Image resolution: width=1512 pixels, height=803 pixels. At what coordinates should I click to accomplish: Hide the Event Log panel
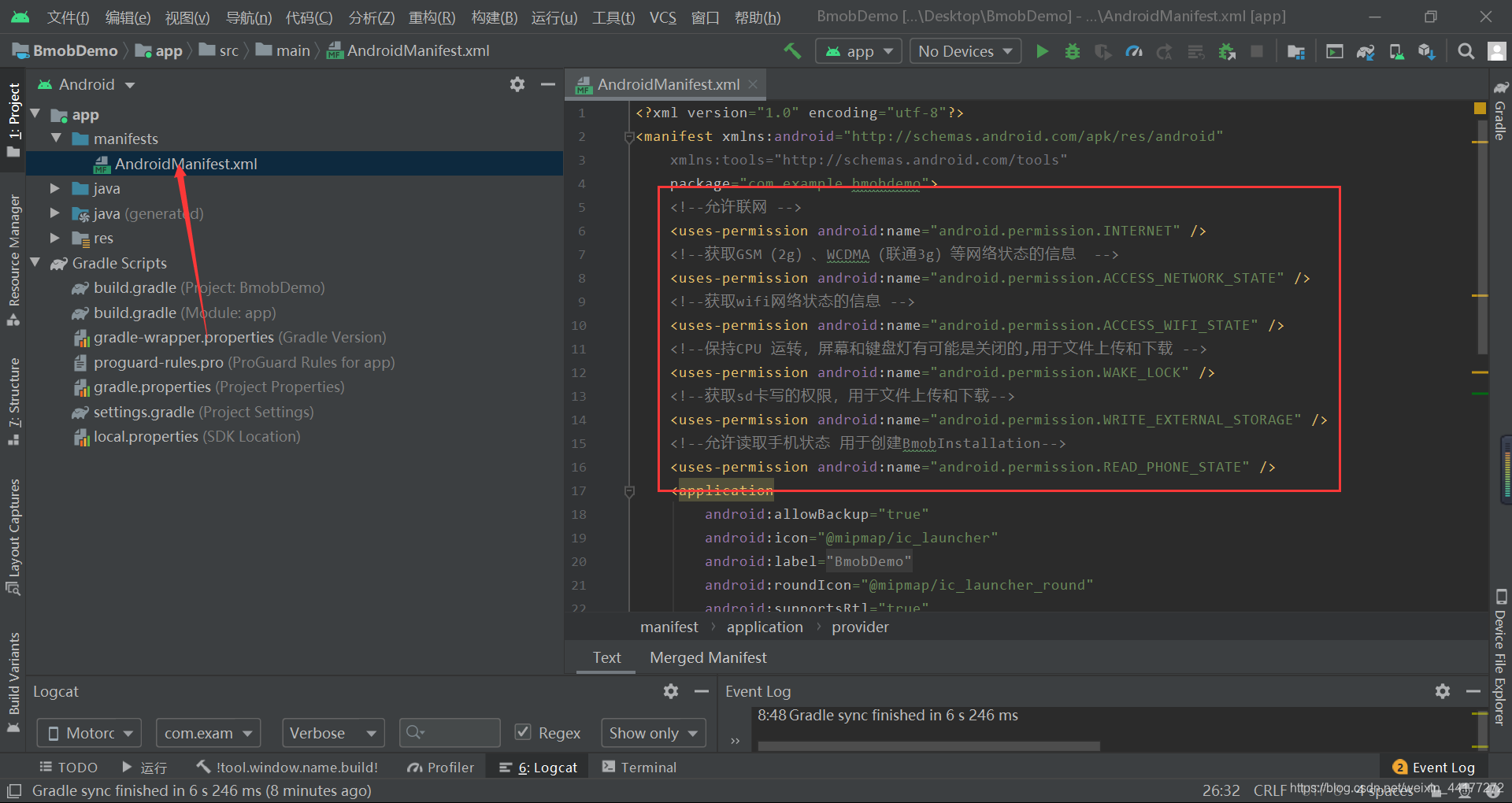click(1473, 691)
